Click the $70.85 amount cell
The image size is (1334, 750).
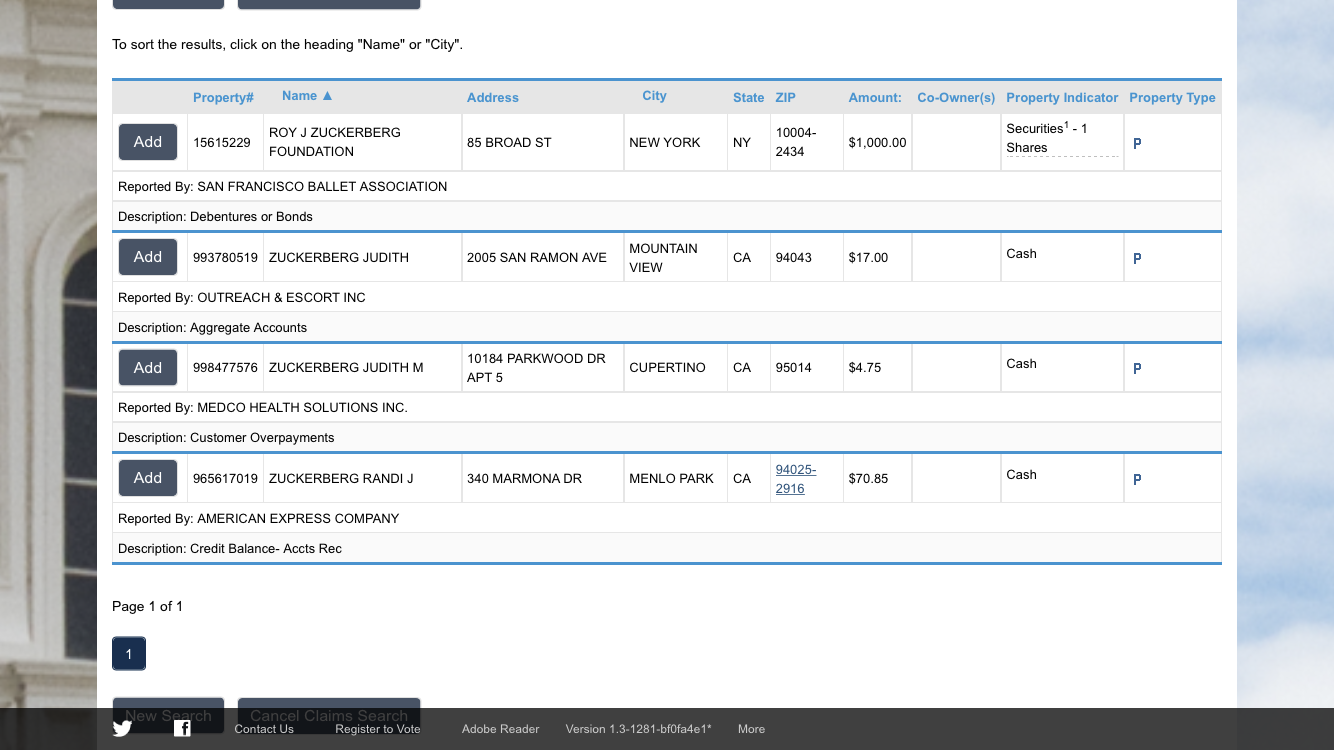[x=877, y=478]
